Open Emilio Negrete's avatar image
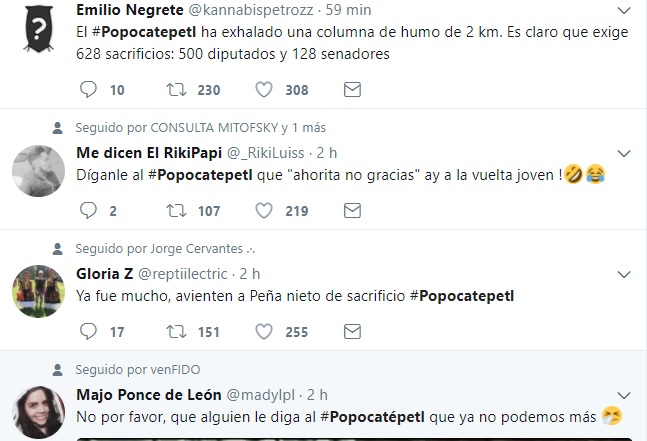The width and height of the screenshot is (647, 441). point(39,30)
